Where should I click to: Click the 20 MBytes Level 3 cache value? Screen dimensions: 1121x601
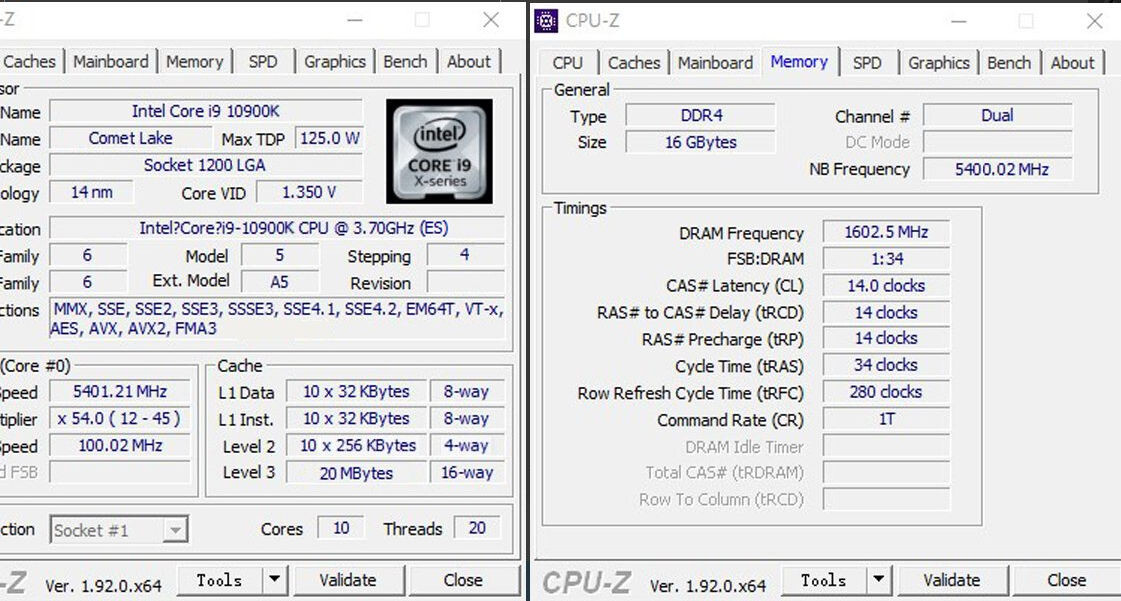click(x=357, y=472)
